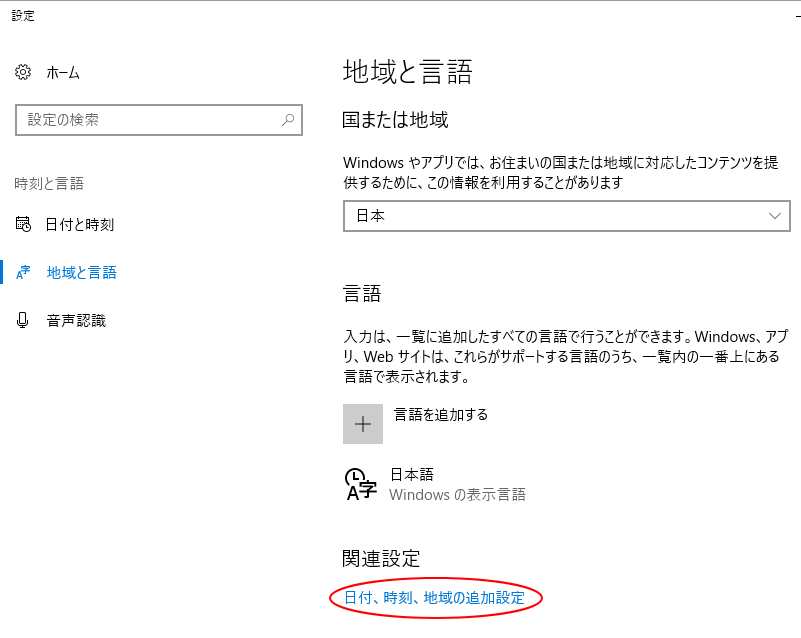This screenshot has height=638, width=801.
Task: Open the ホーム settings home label
Action: pos(63,73)
